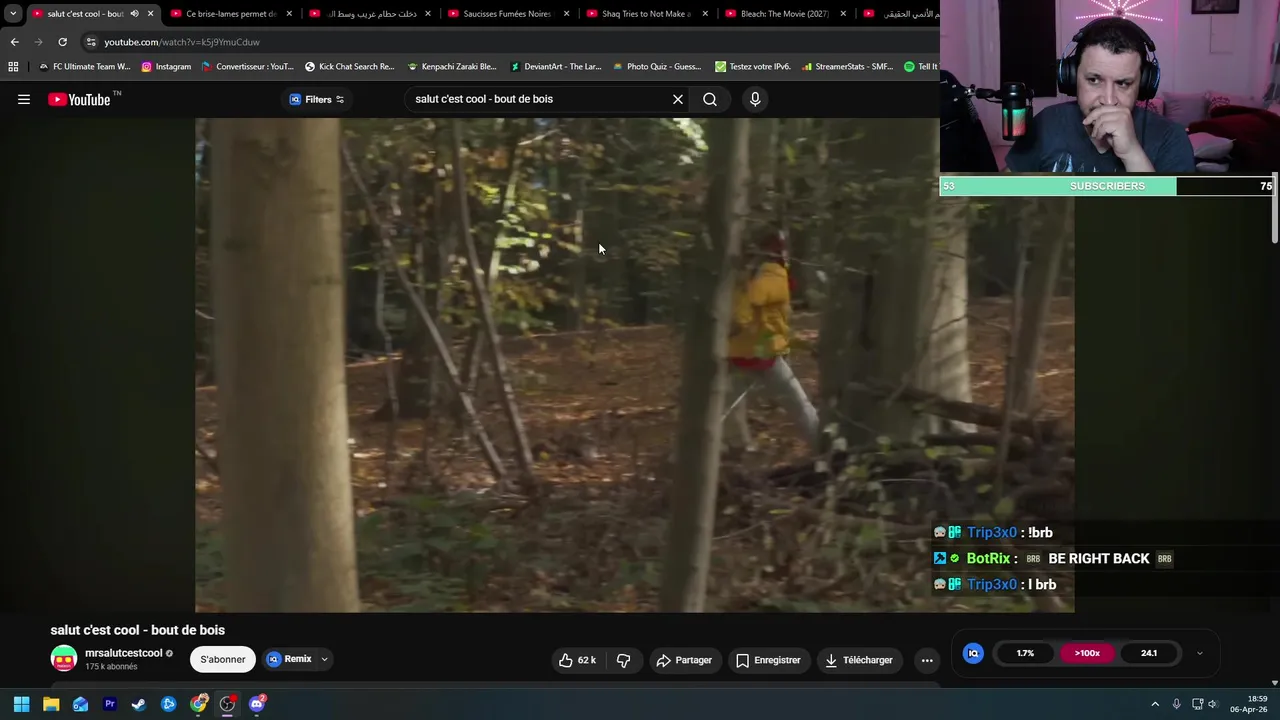Open Steam from the taskbar
Viewport: 1280px width, 720px height.
click(139, 704)
